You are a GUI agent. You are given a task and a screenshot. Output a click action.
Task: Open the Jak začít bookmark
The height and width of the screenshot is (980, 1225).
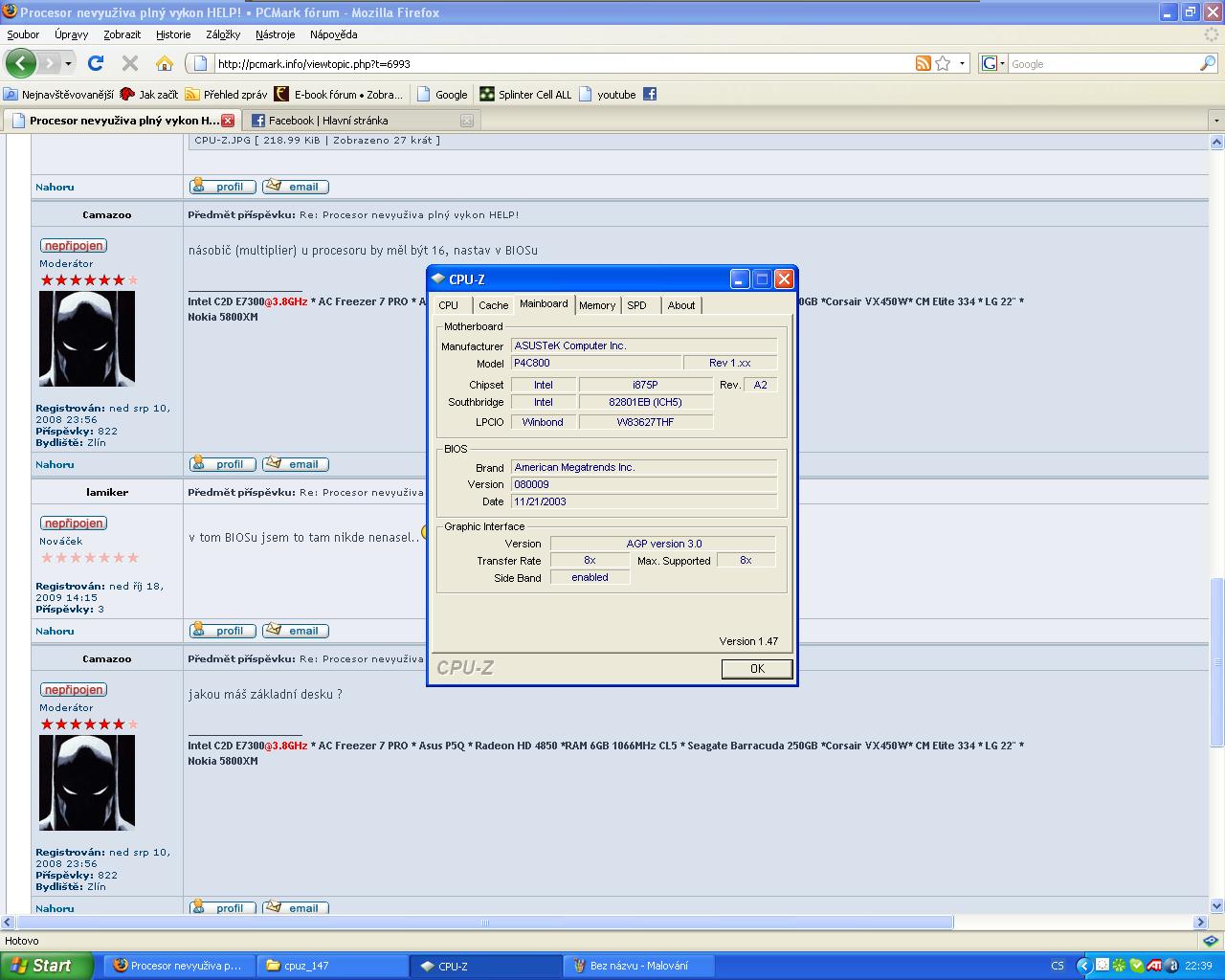point(149,94)
